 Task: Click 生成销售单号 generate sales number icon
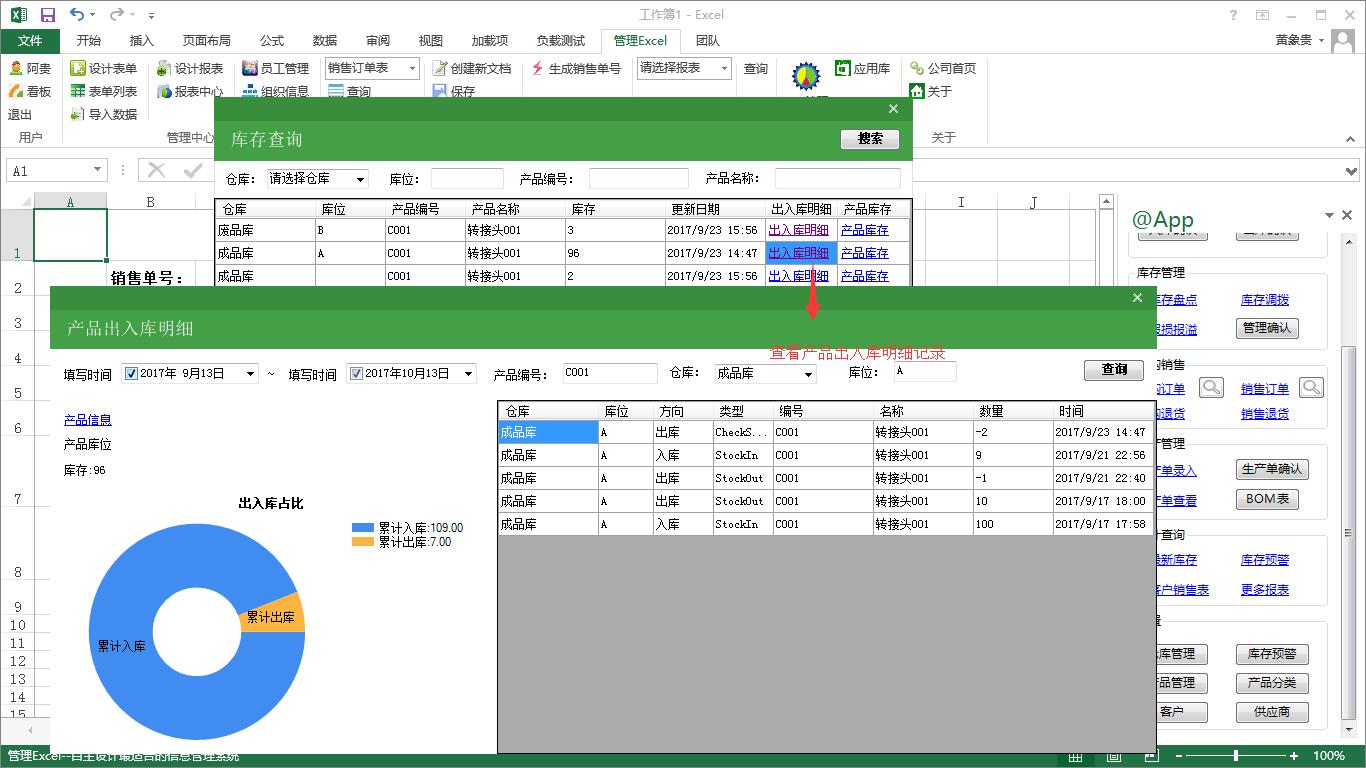pos(538,69)
